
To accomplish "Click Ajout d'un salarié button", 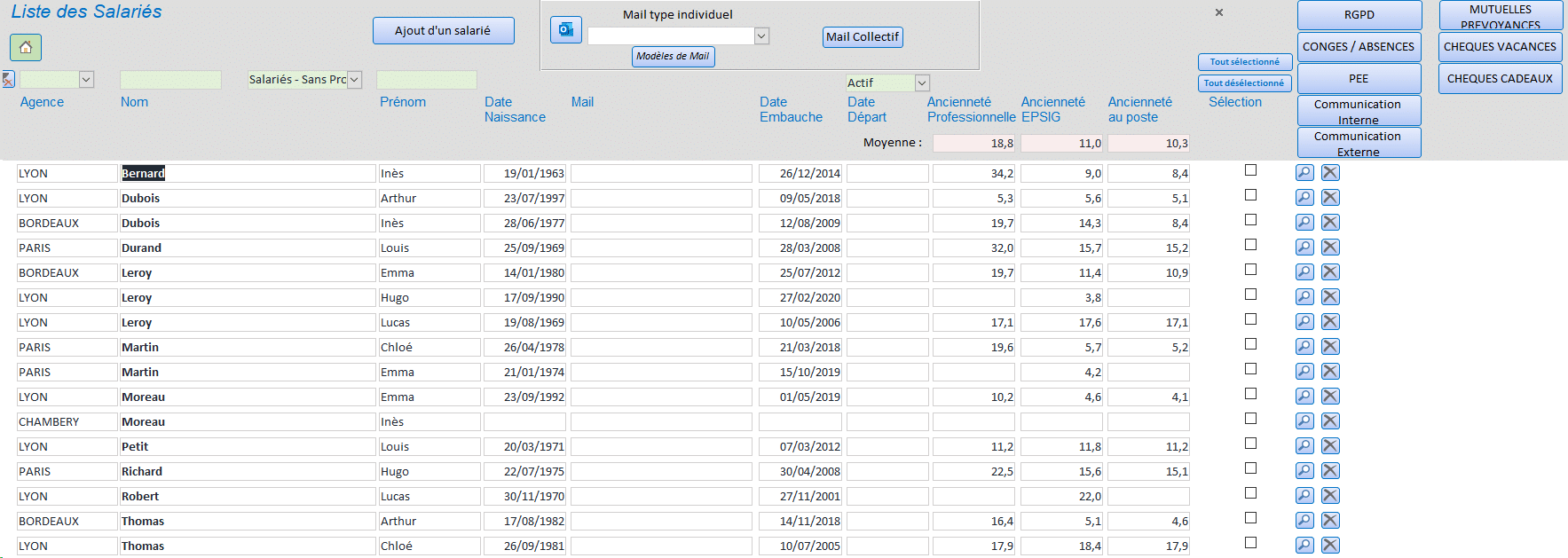I will point(444,30).
